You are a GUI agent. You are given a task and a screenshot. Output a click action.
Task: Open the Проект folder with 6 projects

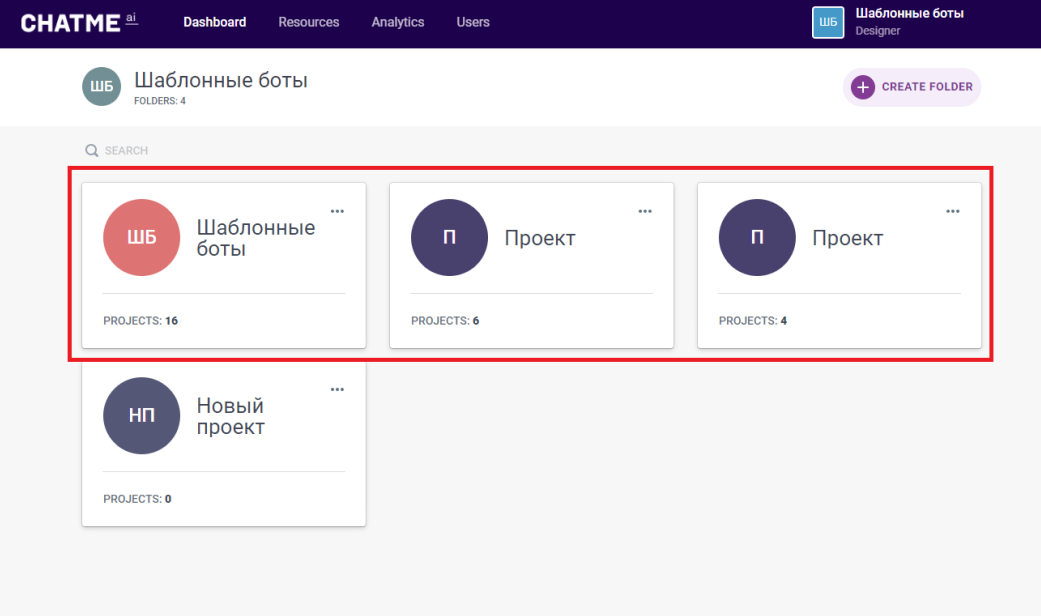(532, 266)
